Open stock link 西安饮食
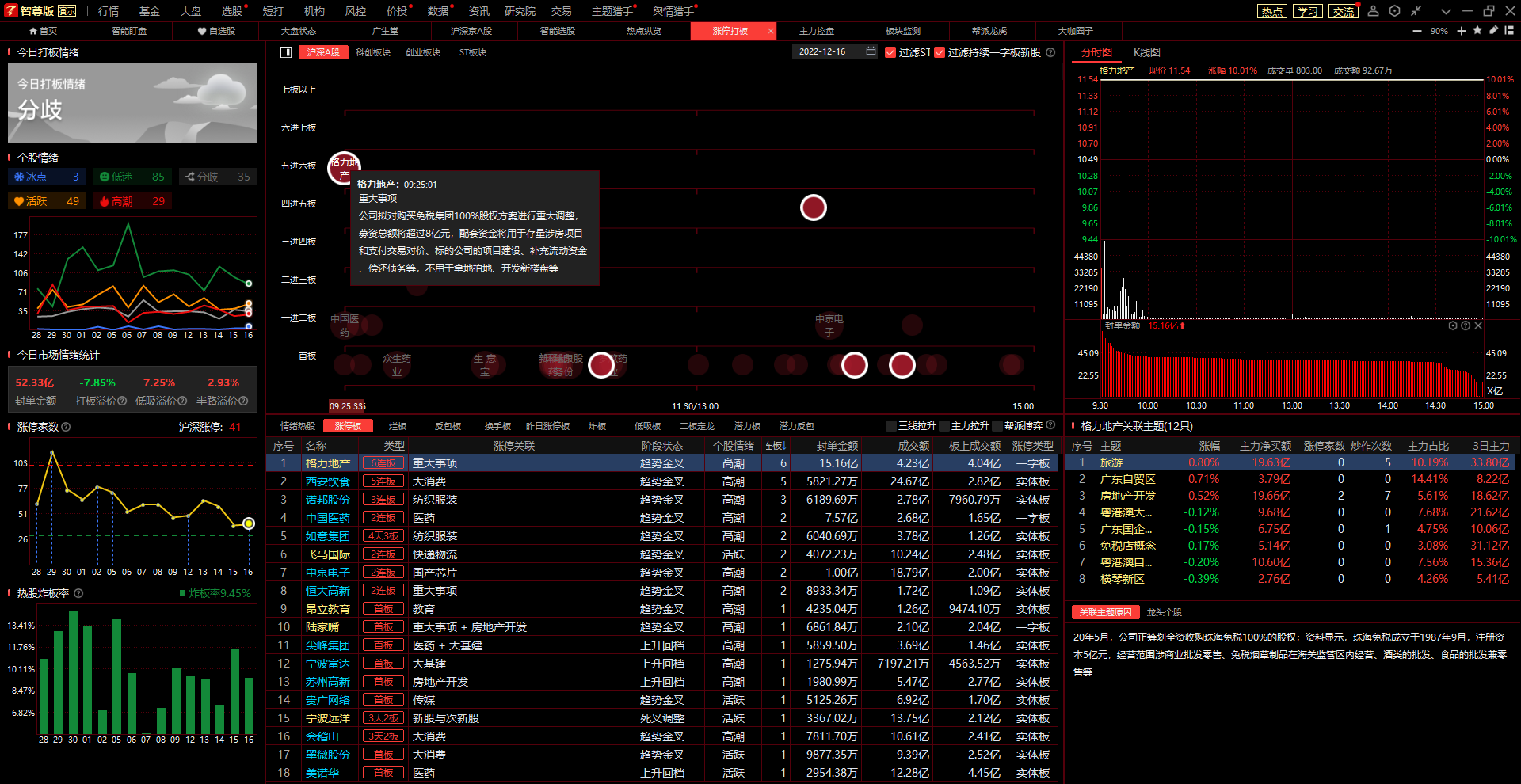This screenshot has width=1521, height=784. (x=328, y=481)
